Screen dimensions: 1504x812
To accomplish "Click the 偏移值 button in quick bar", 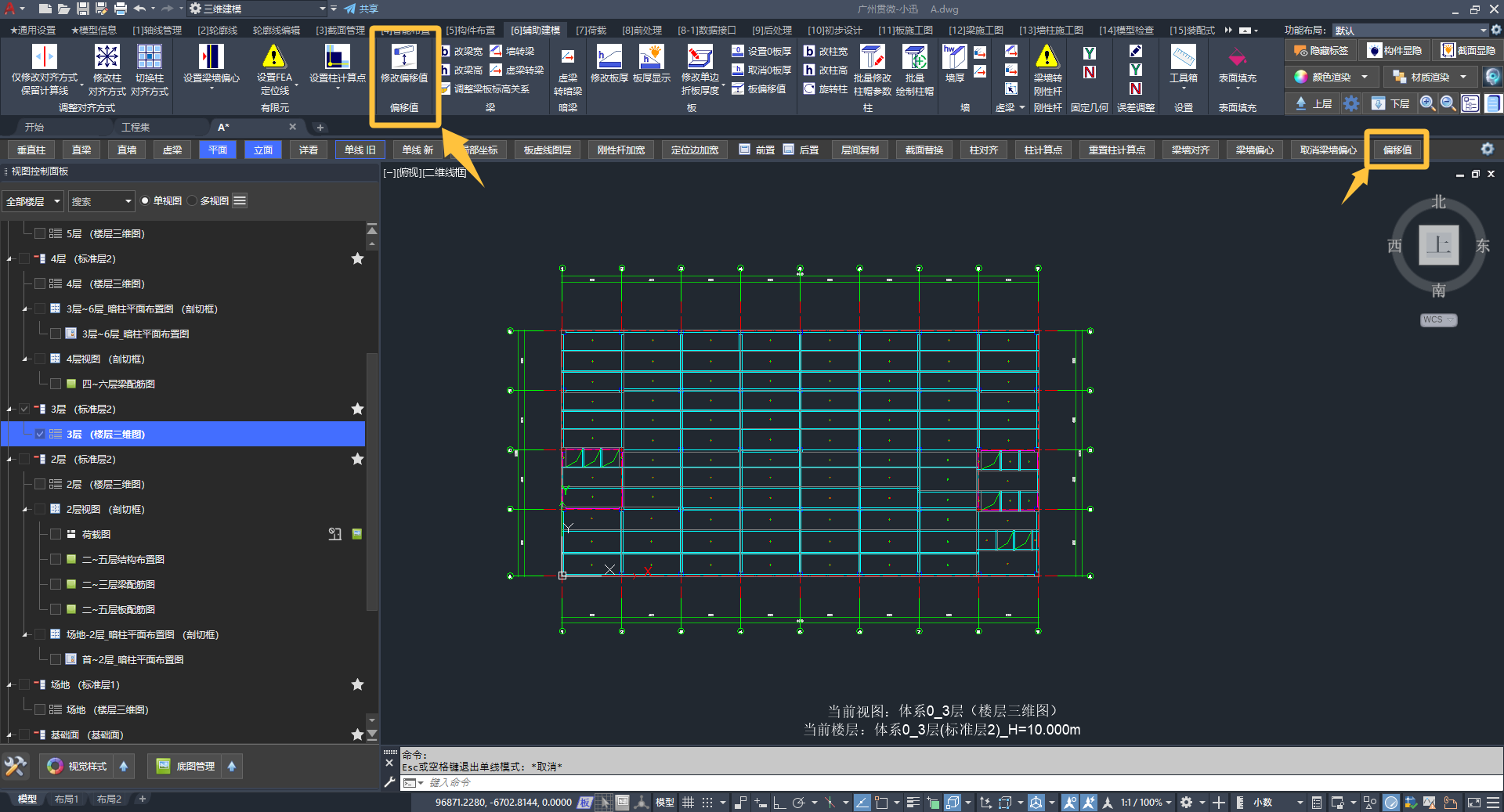I will [x=1397, y=150].
